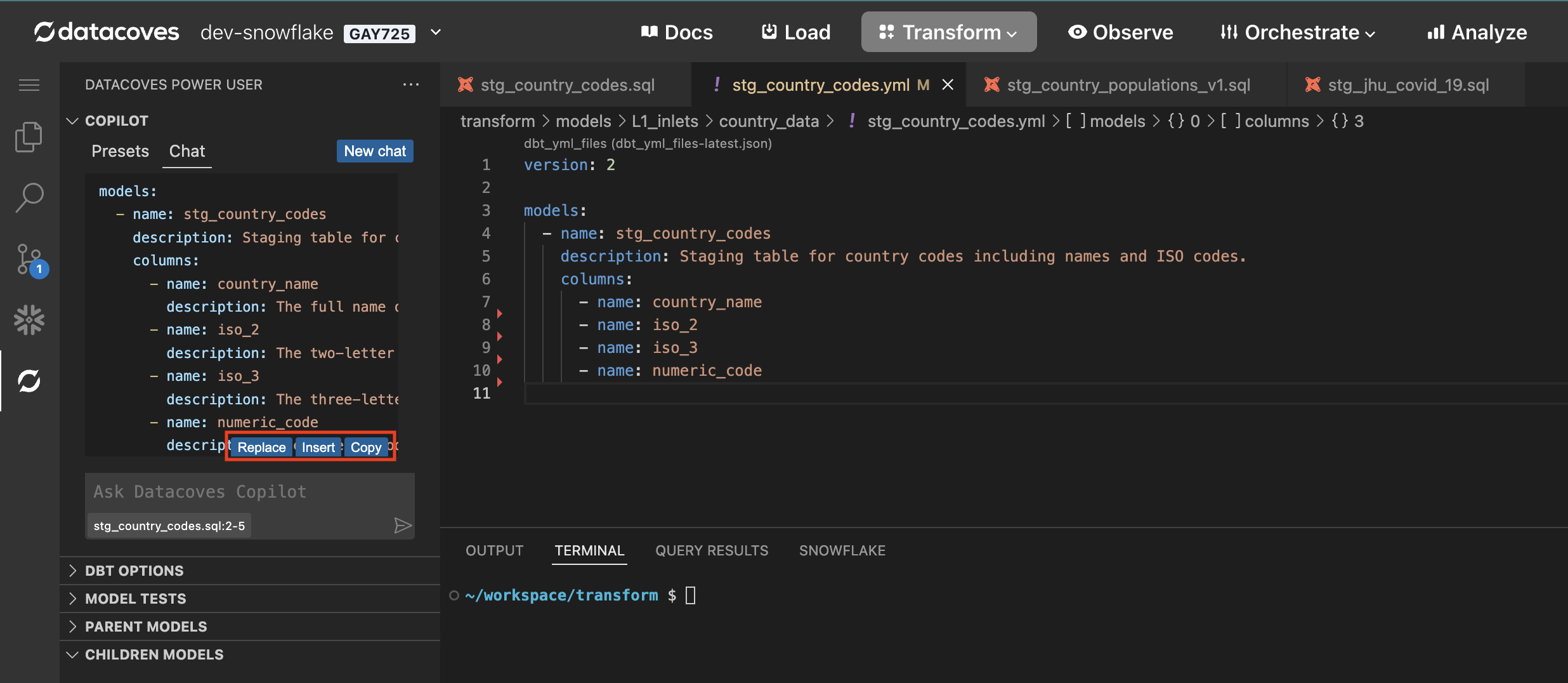Focus the Ask Datacoves Copilot input
This screenshot has width=1568, height=683.
click(250, 492)
